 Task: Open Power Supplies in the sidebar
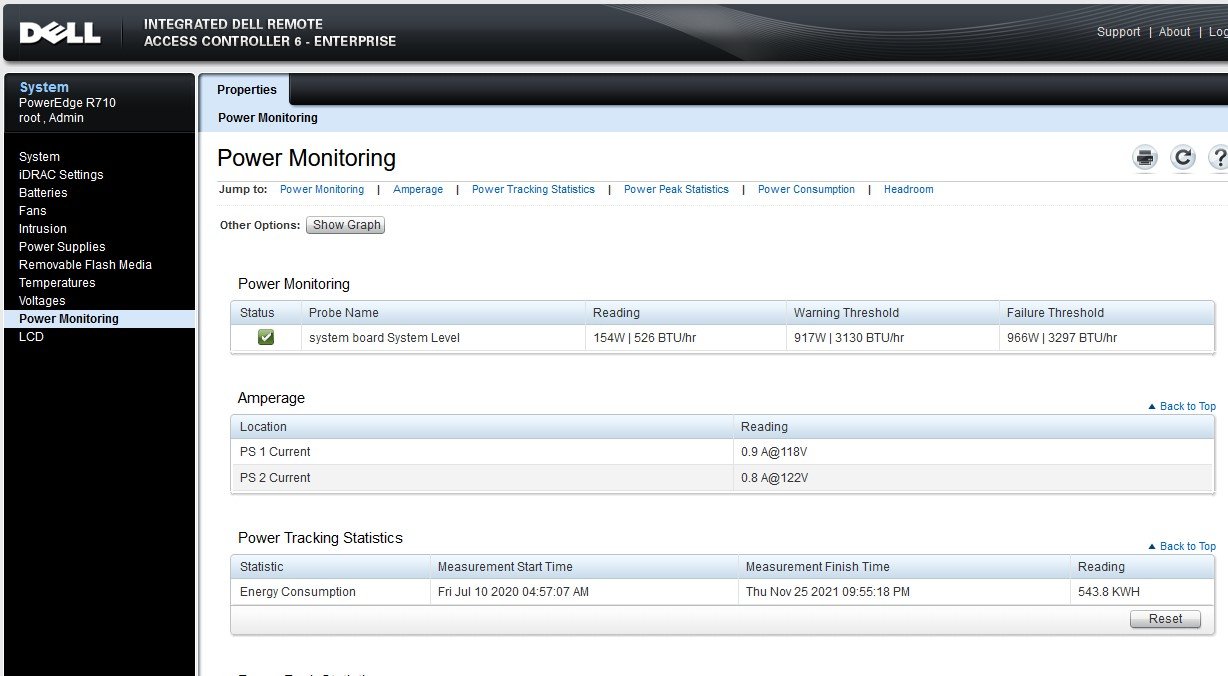pyautogui.click(x=62, y=247)
